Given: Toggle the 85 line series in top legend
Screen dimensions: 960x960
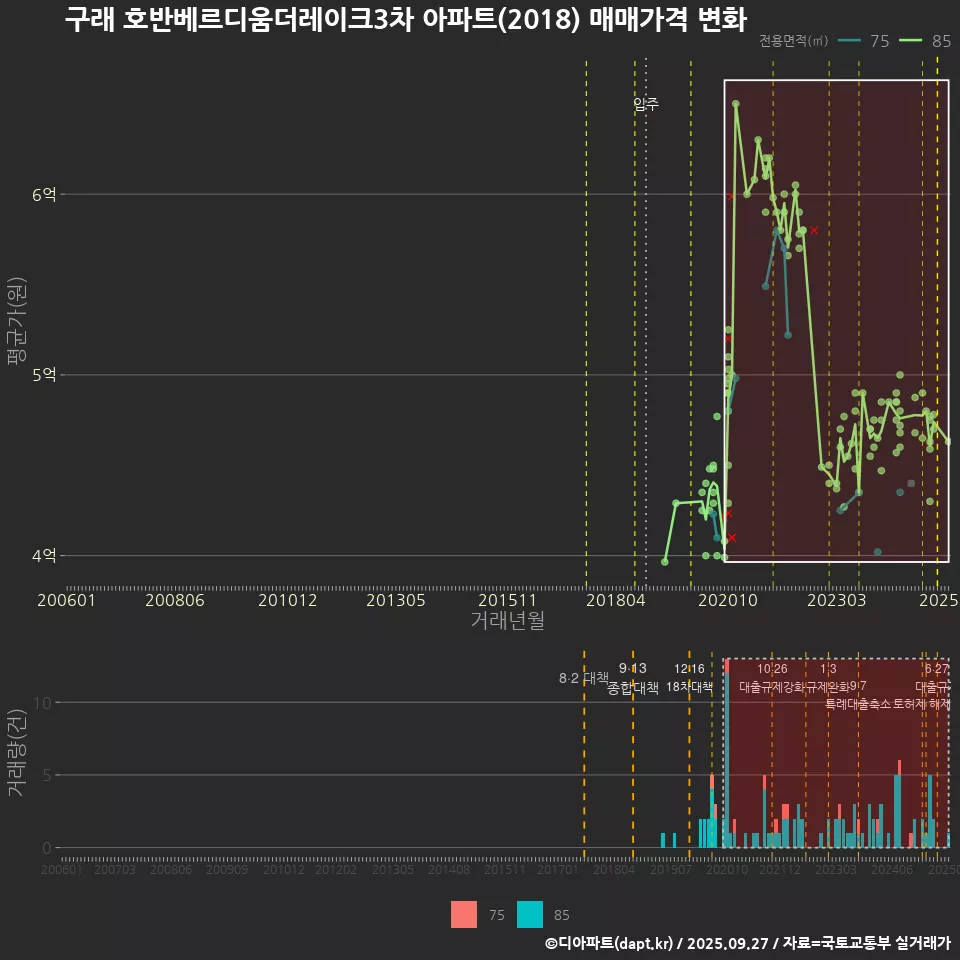Looking at the screenshot, I should [x=925, y=41].
